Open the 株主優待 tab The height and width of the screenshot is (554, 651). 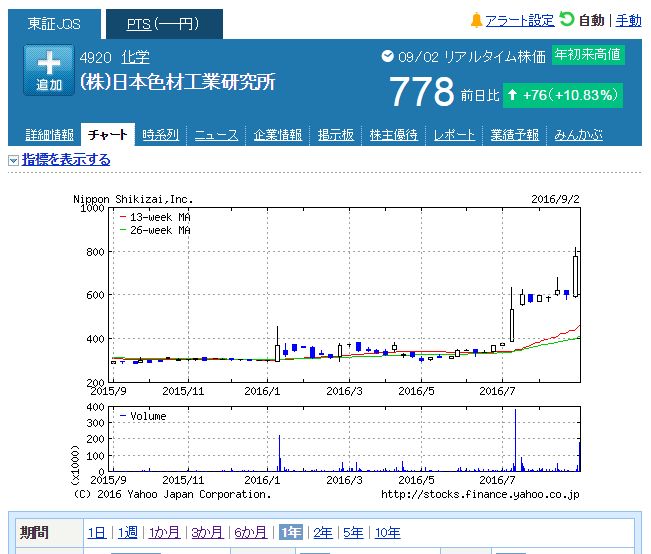click(393, 135)
